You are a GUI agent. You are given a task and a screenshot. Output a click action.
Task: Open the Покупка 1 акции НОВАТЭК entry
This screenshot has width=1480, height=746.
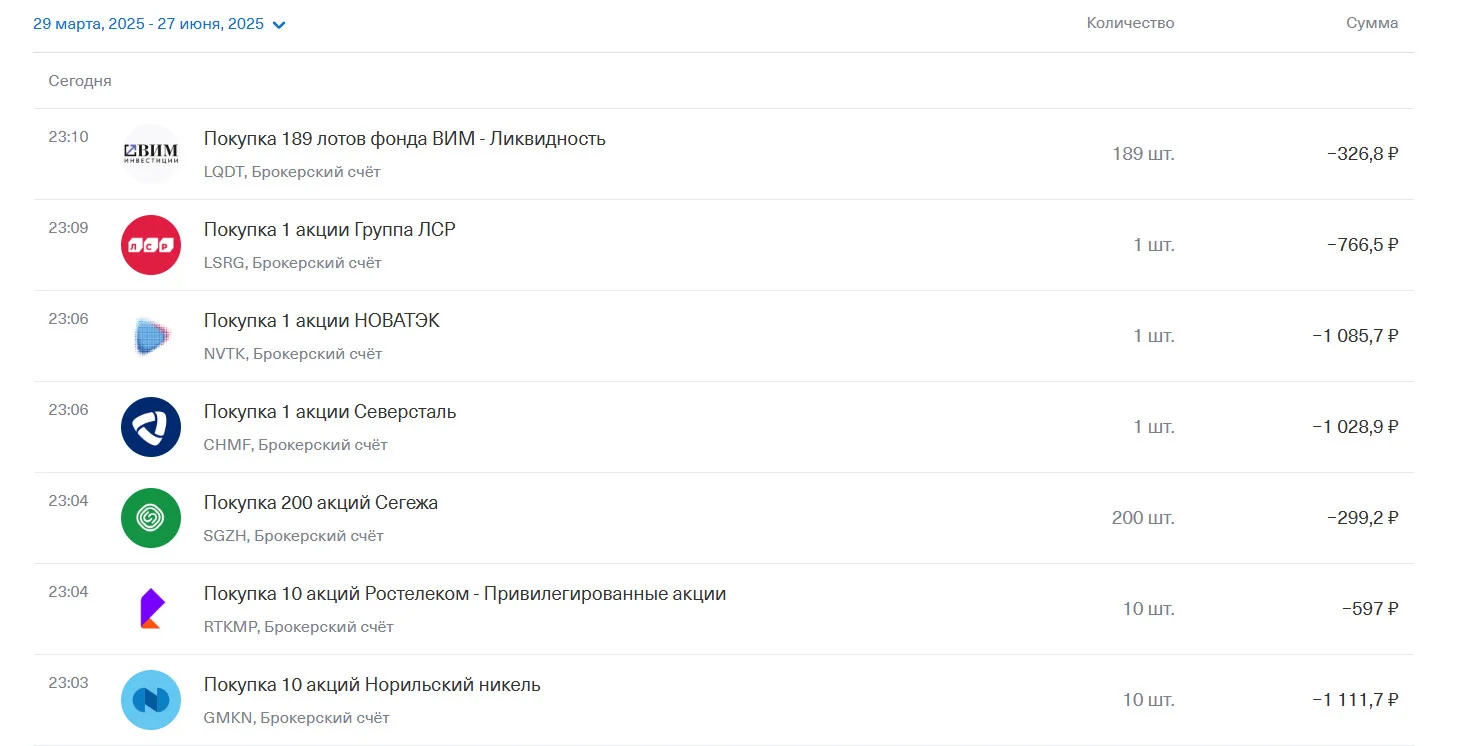click(723, 336)
